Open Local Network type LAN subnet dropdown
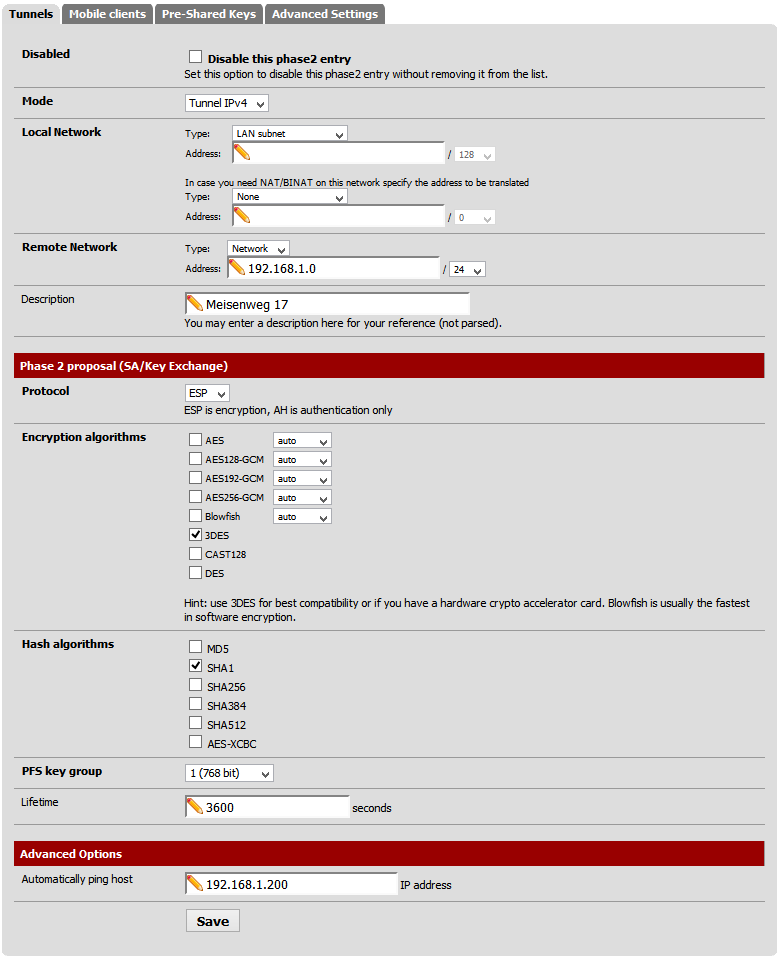The image size is (783, 960). 289,133
